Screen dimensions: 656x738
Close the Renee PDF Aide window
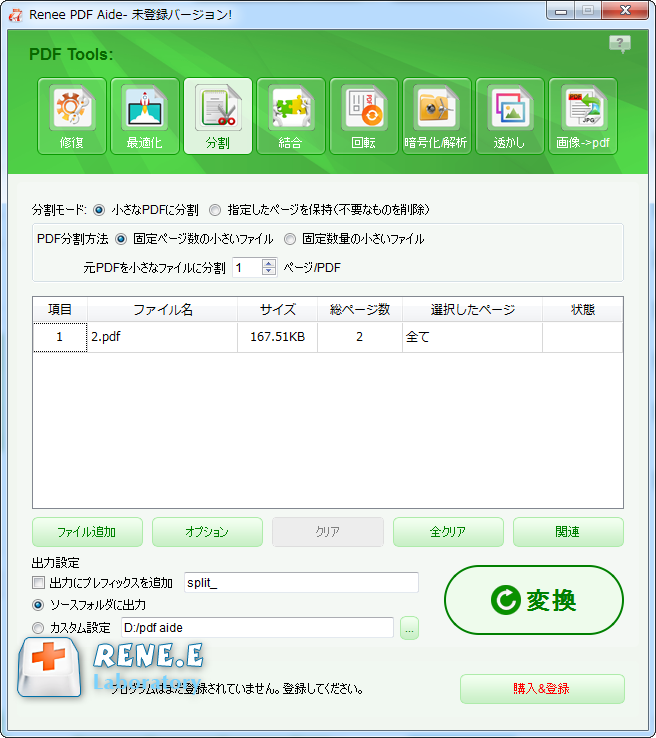[625, 11]
